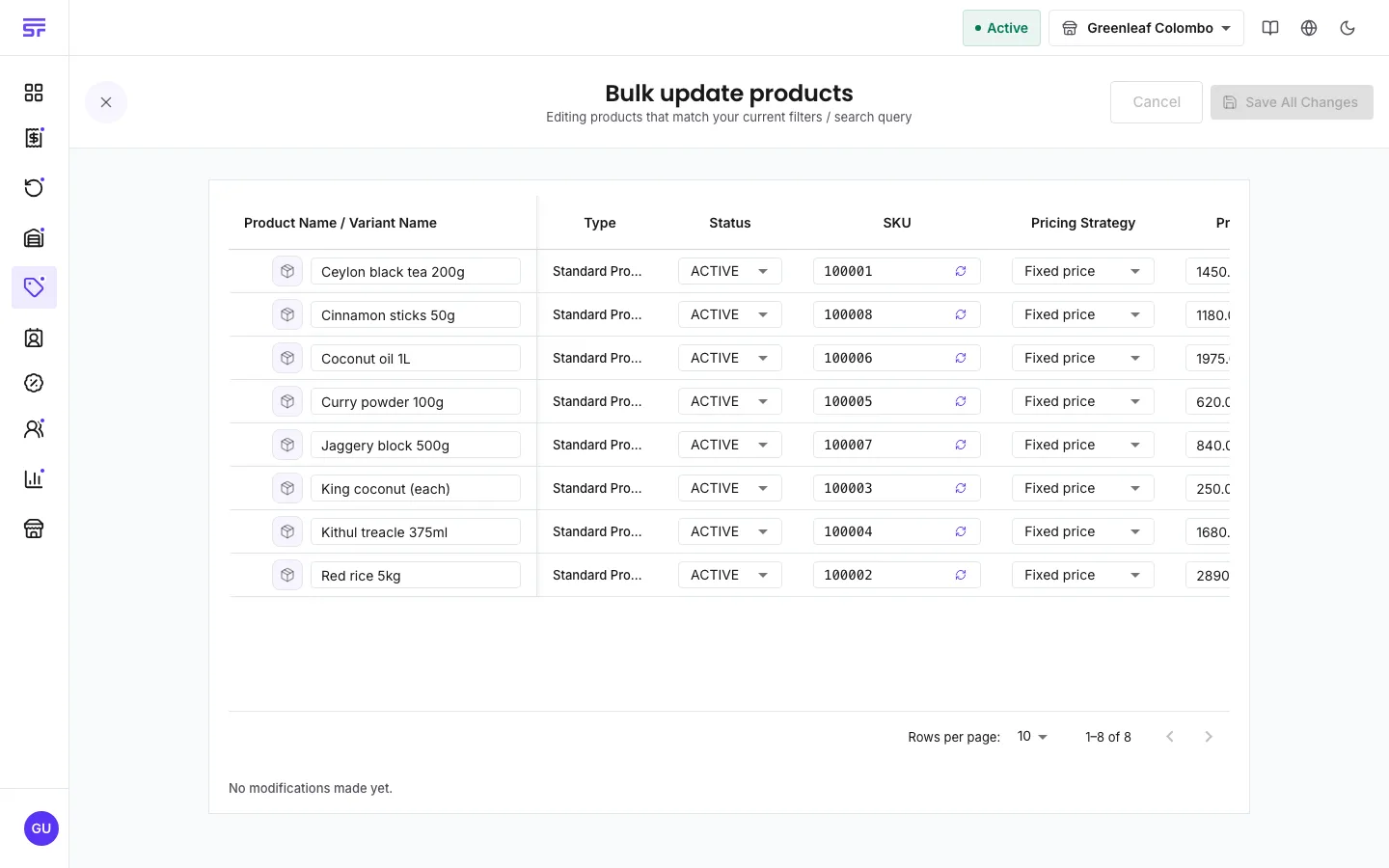
Task: Change rows per page dropdown
Action: 1032,736
